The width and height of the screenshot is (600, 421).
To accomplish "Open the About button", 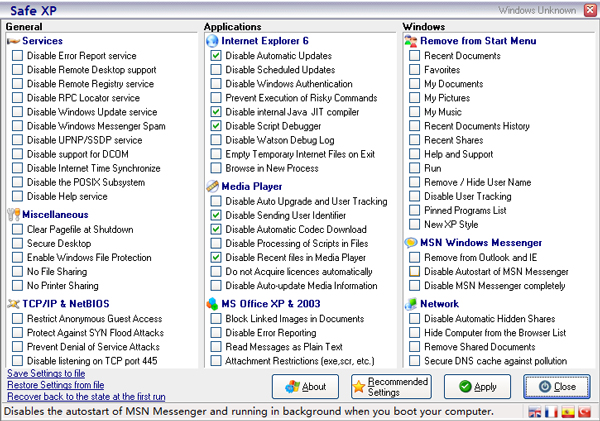I will [x=305, y=387].
